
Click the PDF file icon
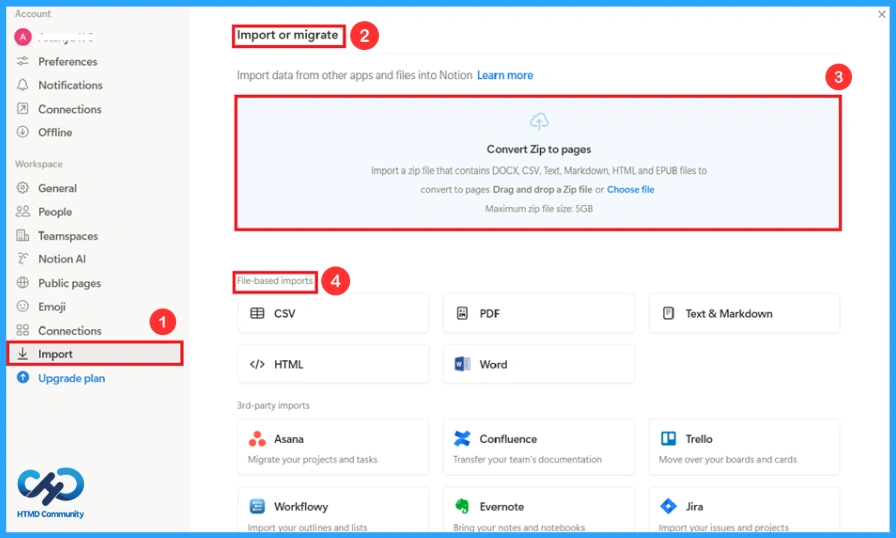pos(462,313)
